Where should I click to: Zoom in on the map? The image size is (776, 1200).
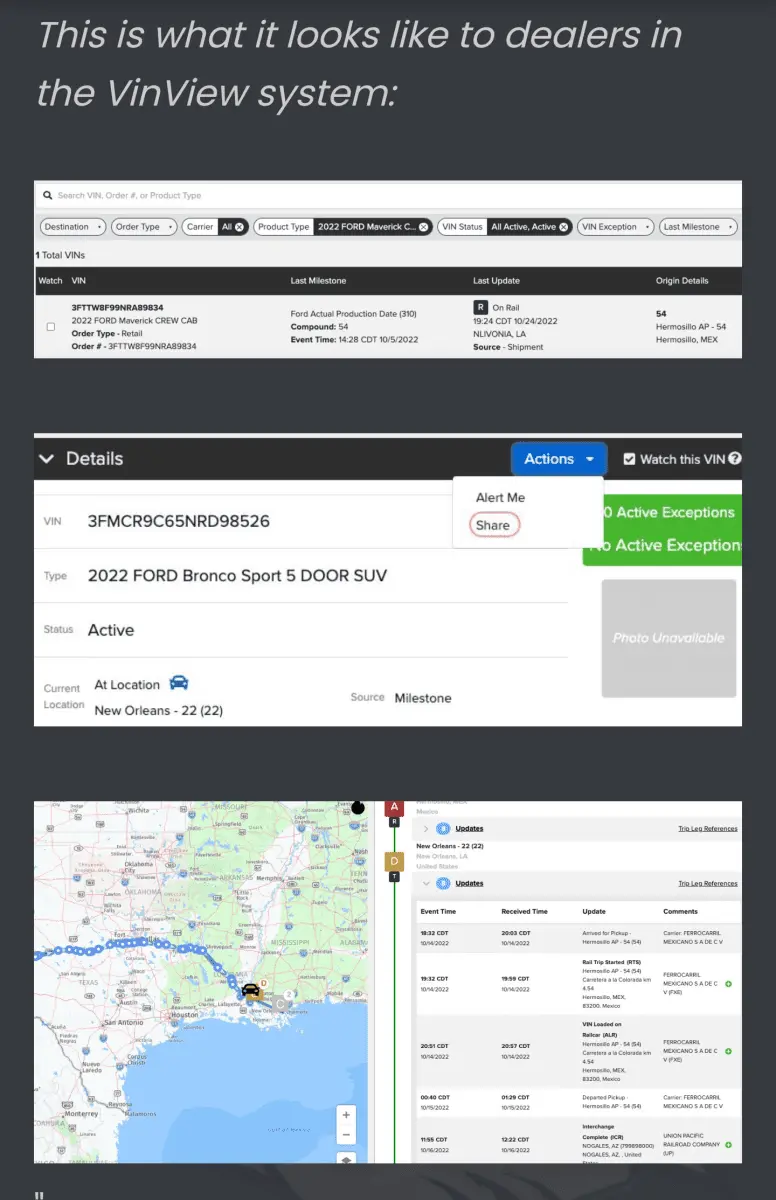click(x=346, y=1115)
